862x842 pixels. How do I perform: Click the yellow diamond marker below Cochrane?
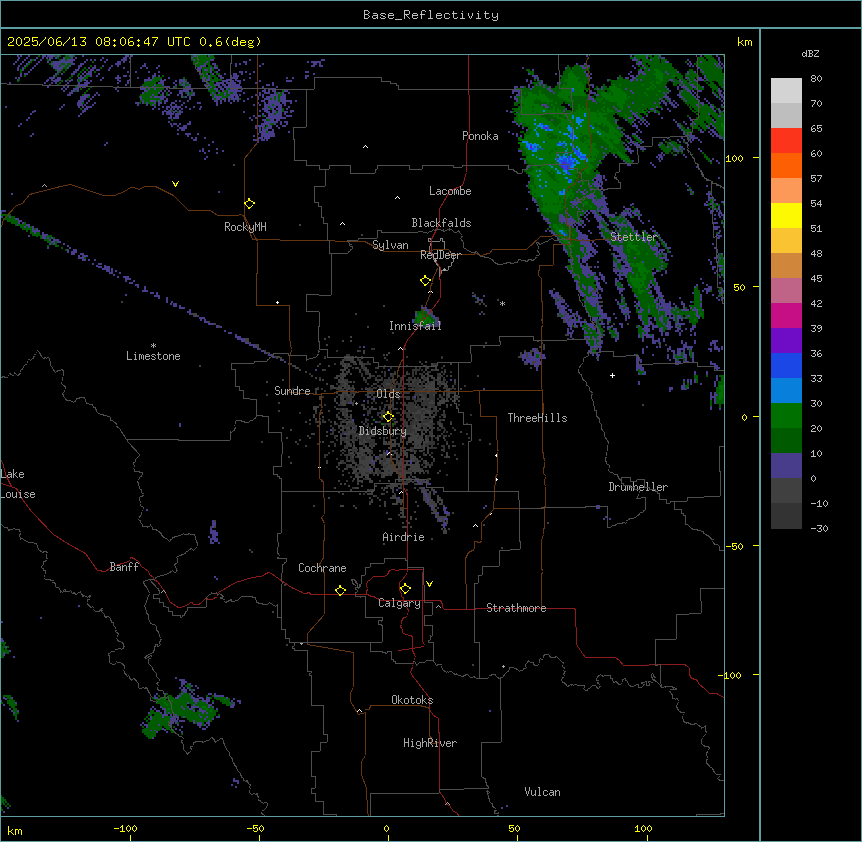340,590
